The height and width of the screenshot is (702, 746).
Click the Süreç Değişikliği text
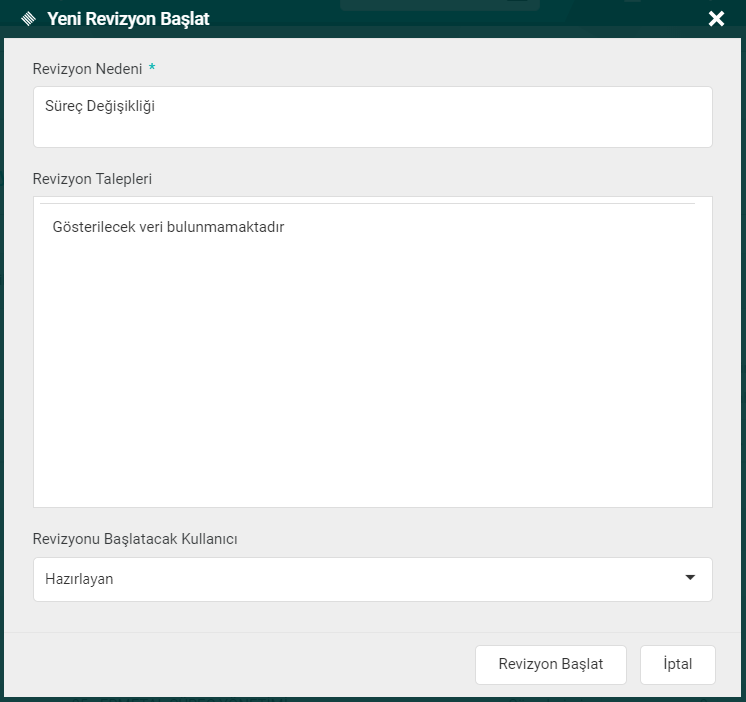coord(100,104)
